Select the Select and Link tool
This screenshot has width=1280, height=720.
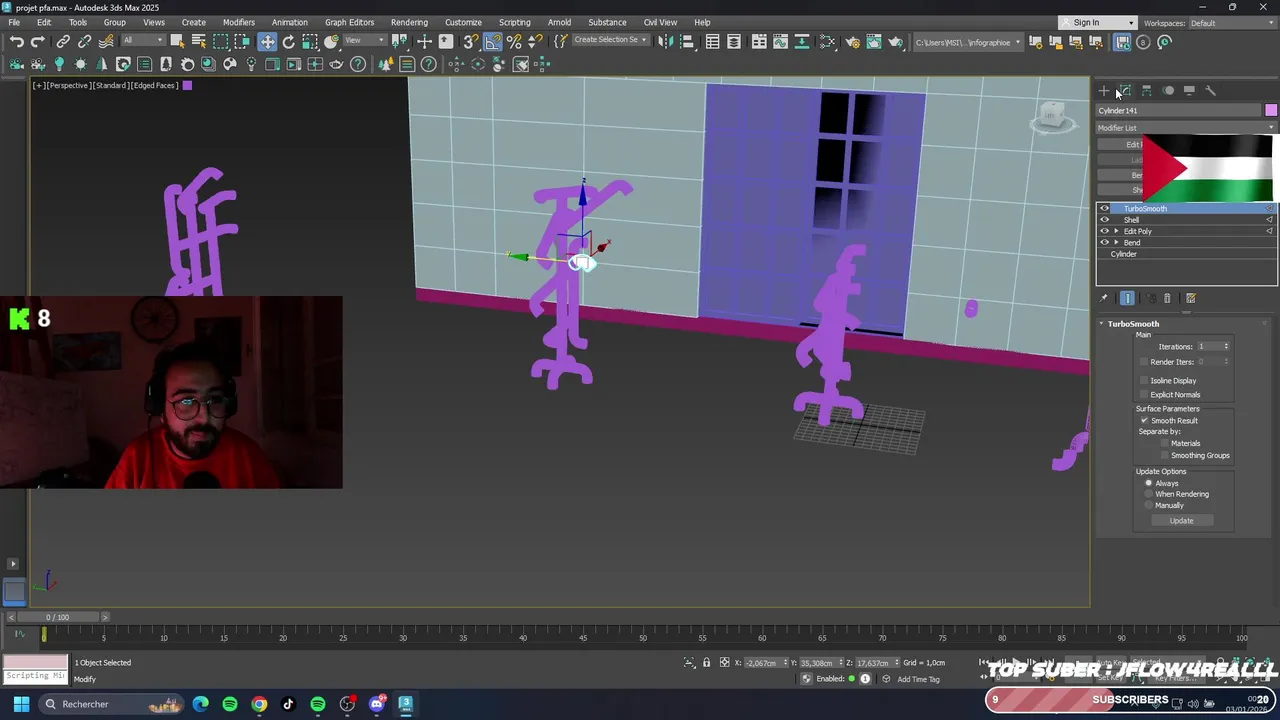point(63,42)
